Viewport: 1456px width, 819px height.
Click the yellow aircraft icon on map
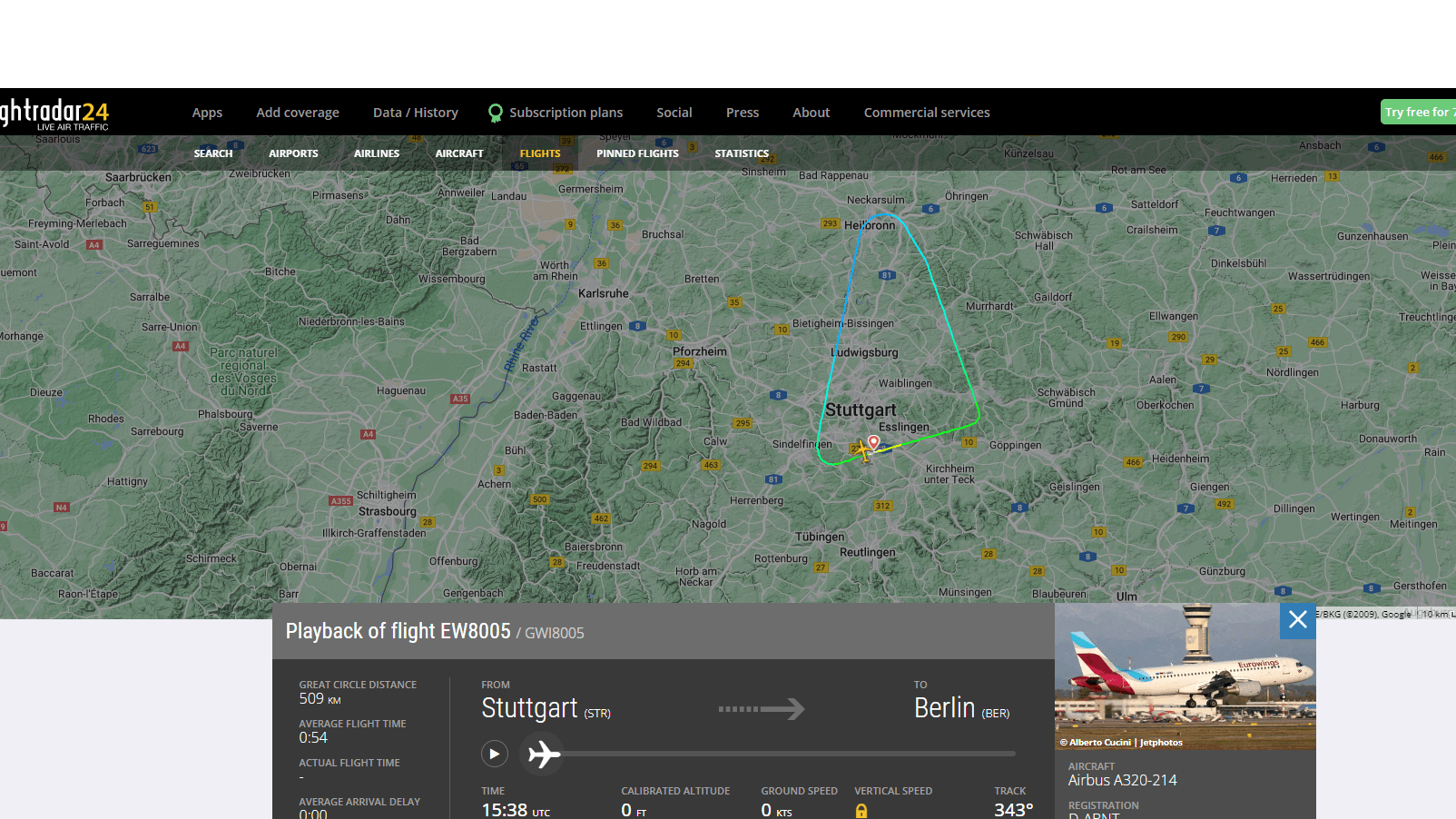(x=862, y=449)
